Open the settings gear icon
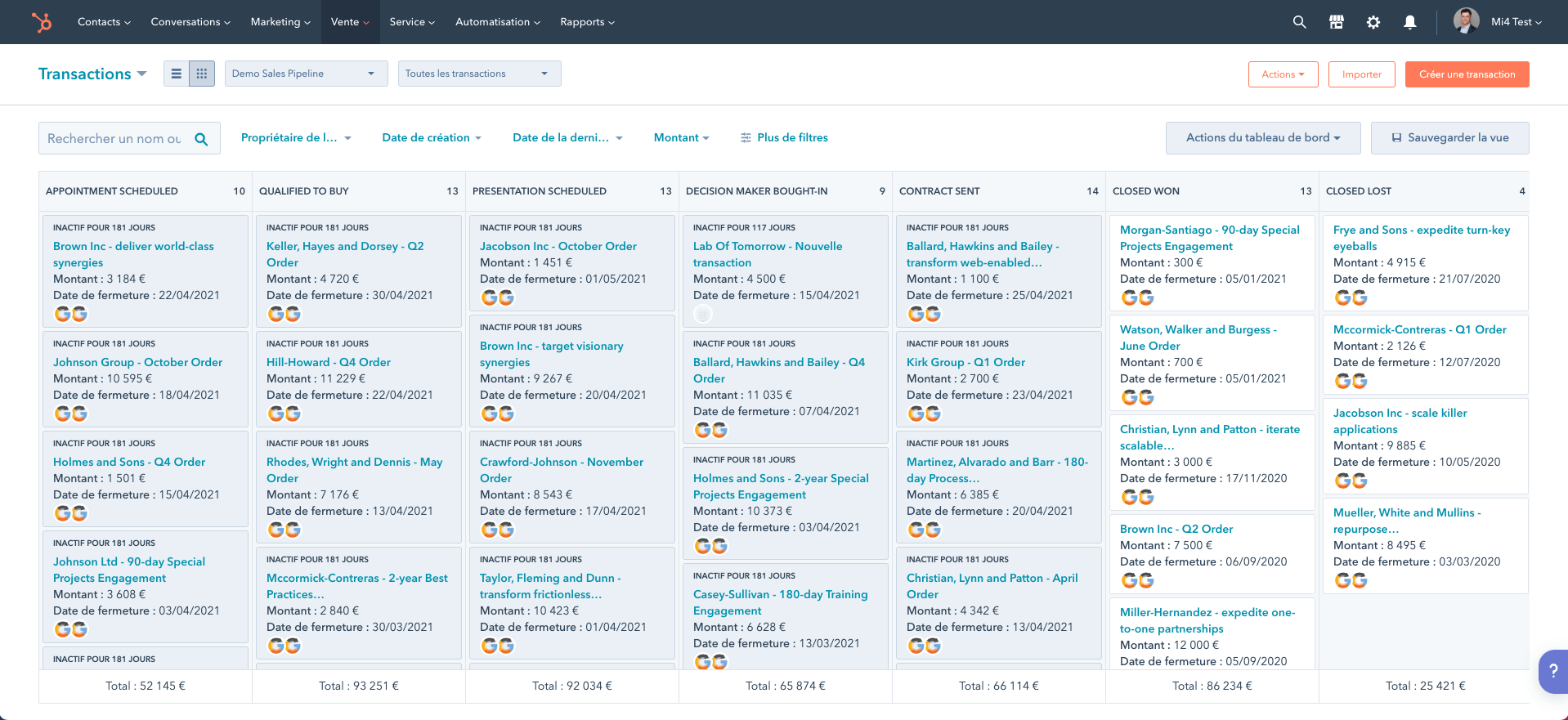Viewport: 1568px width, 720px height. tap(1373, 22)
